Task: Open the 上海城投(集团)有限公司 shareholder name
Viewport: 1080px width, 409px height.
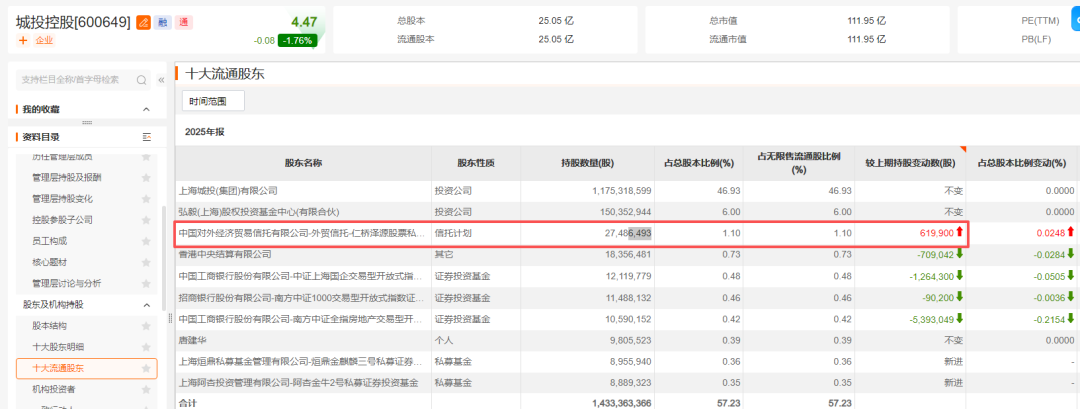Action: (x=227, y=190)
